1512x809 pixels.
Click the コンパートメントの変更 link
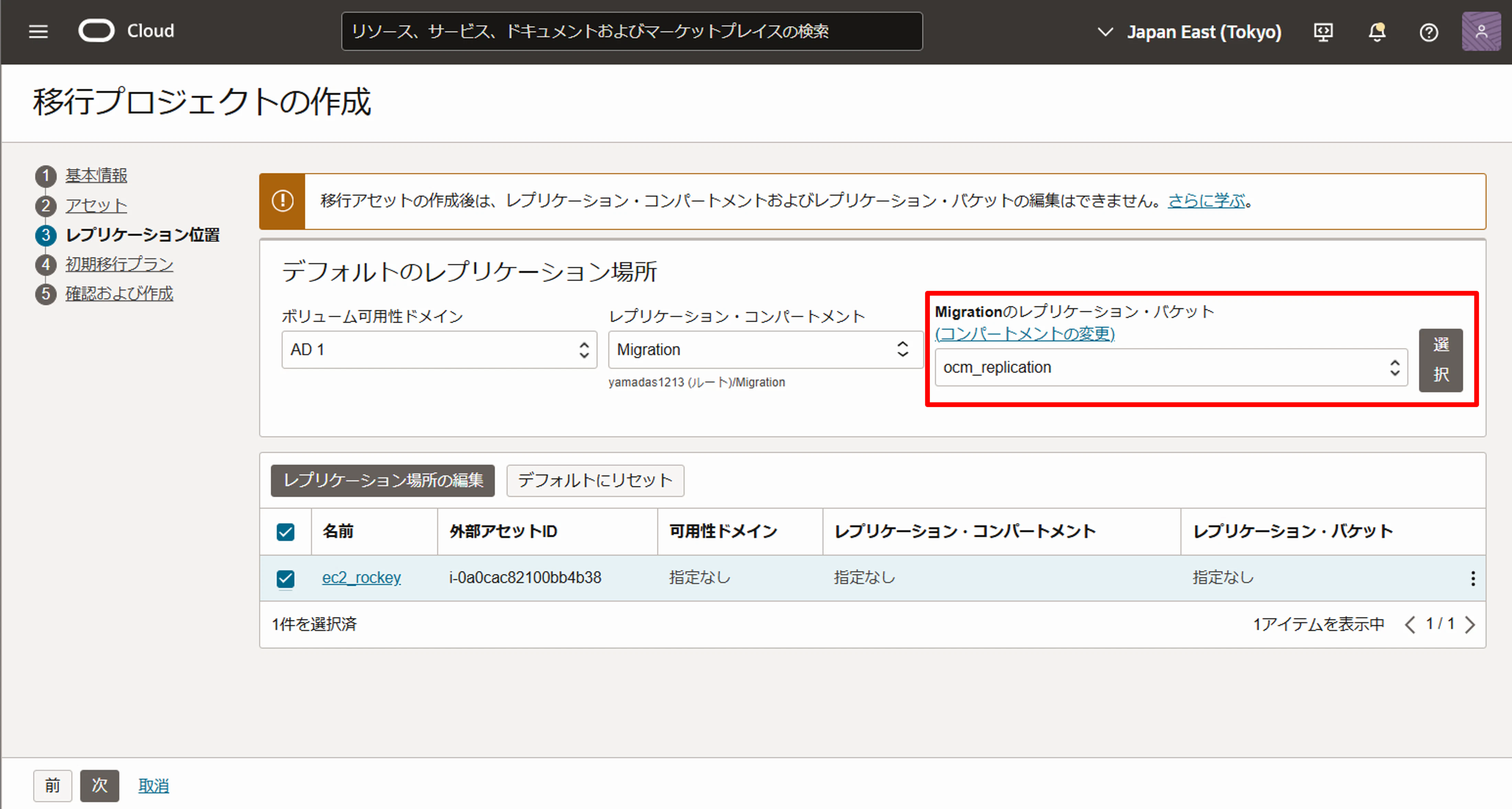[x=1025, y=334]
